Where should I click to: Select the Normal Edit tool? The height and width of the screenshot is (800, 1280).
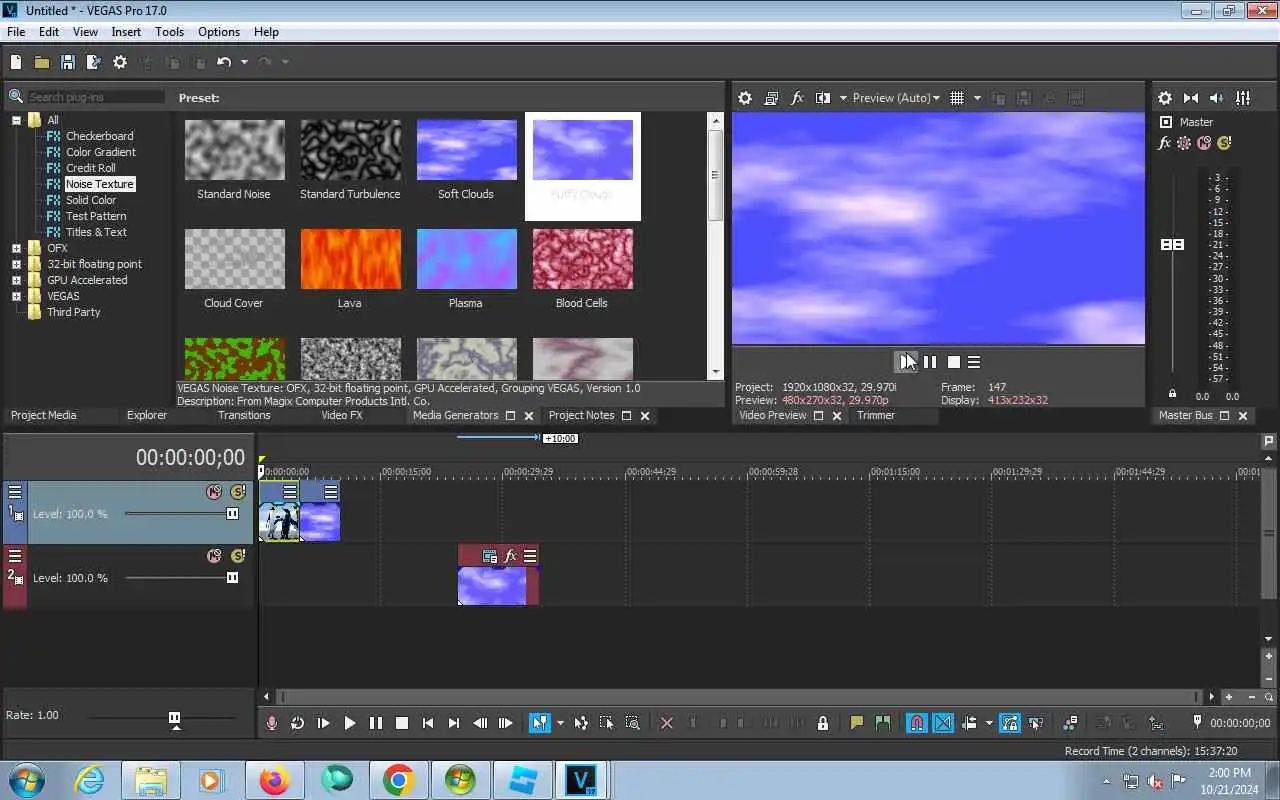pos(540,723)
